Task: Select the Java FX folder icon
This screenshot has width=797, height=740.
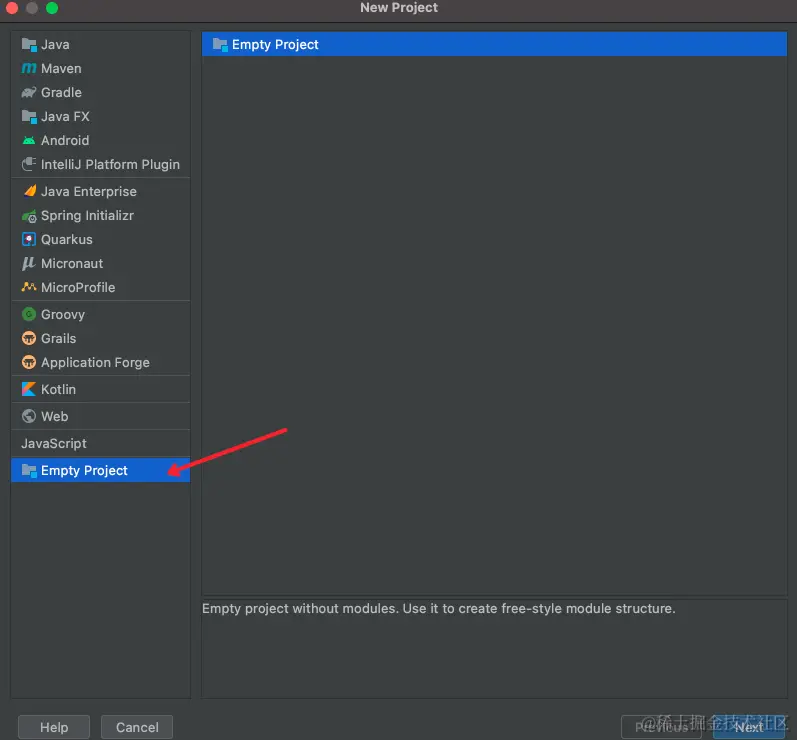Action: (29, 116)
